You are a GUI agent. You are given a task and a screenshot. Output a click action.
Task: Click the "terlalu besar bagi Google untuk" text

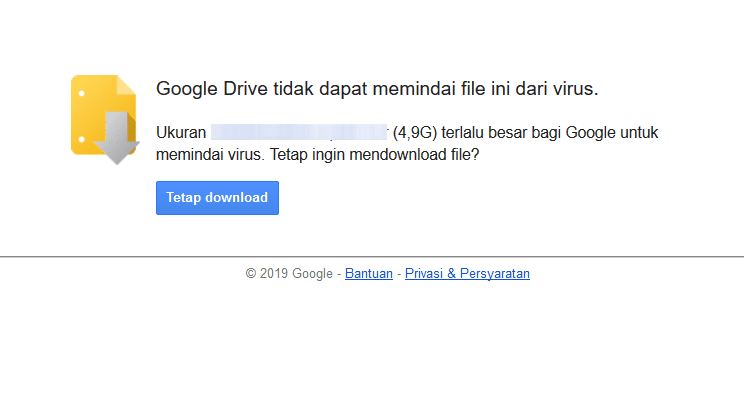[x=550, y=132]
